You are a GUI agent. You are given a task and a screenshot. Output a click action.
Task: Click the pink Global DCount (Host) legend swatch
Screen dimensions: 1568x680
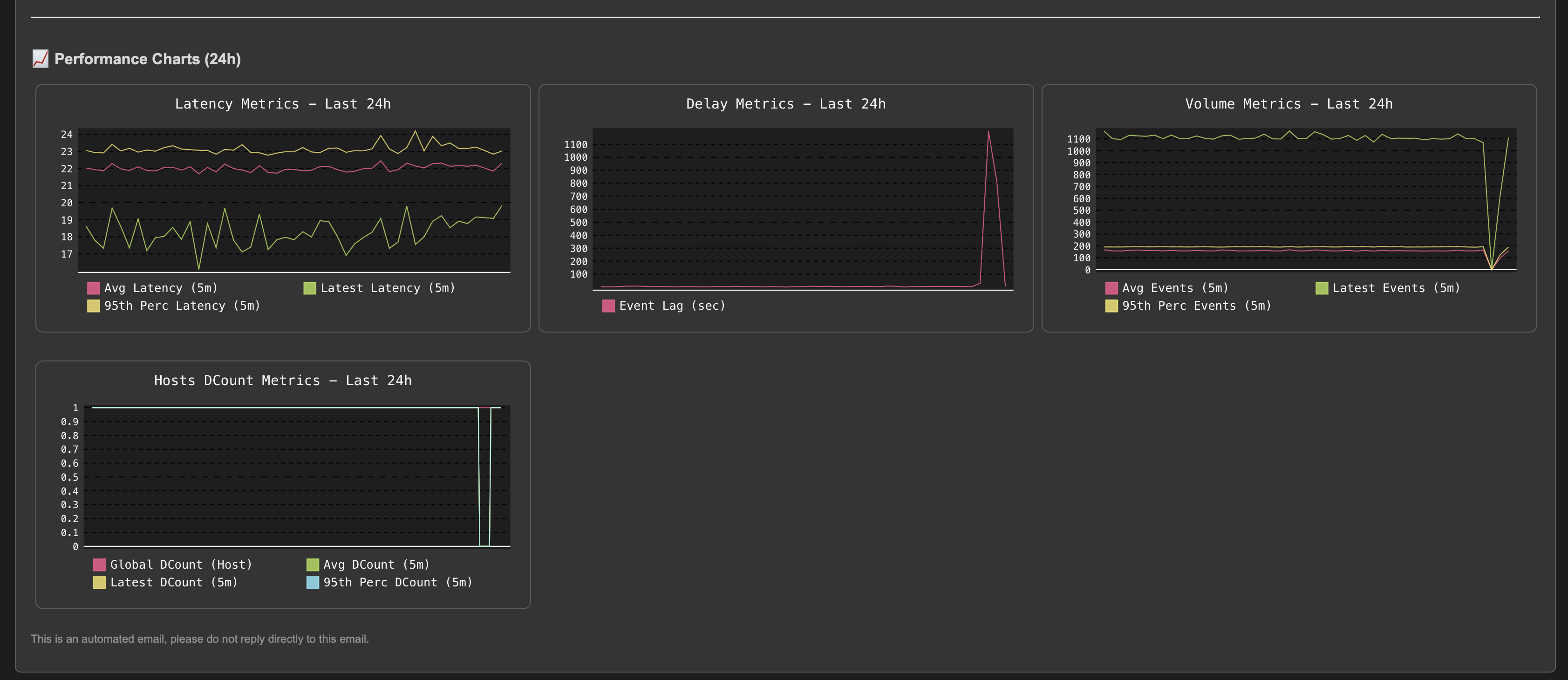(x=99, y=564)
